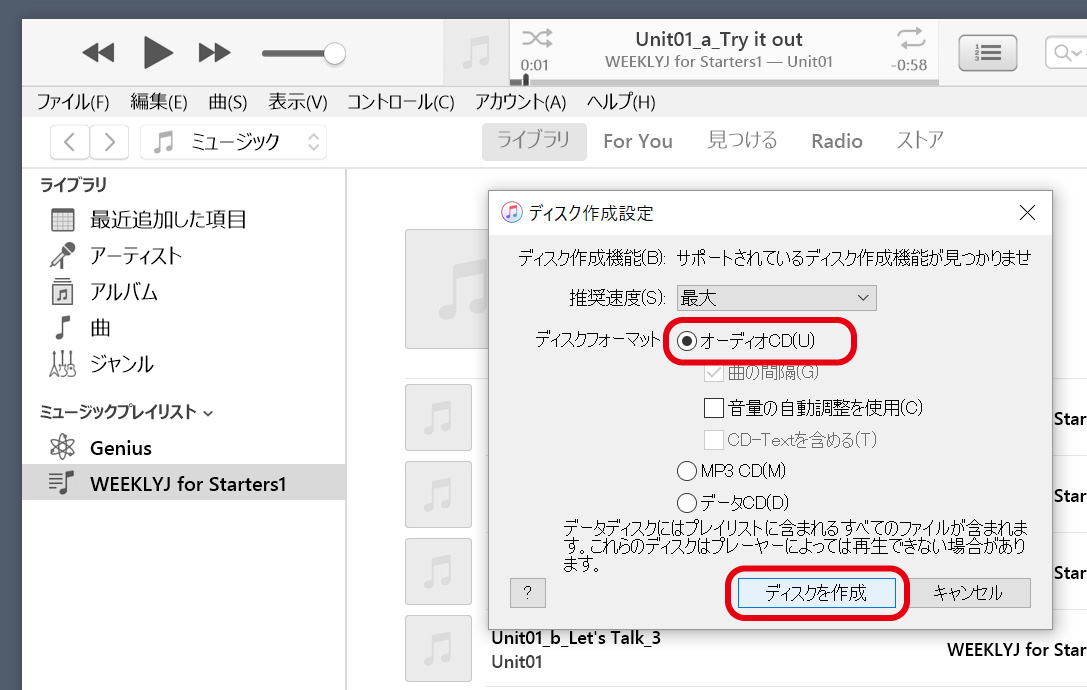
Task: Switch to the Radio tab
Action: click(x=837, y=141)
